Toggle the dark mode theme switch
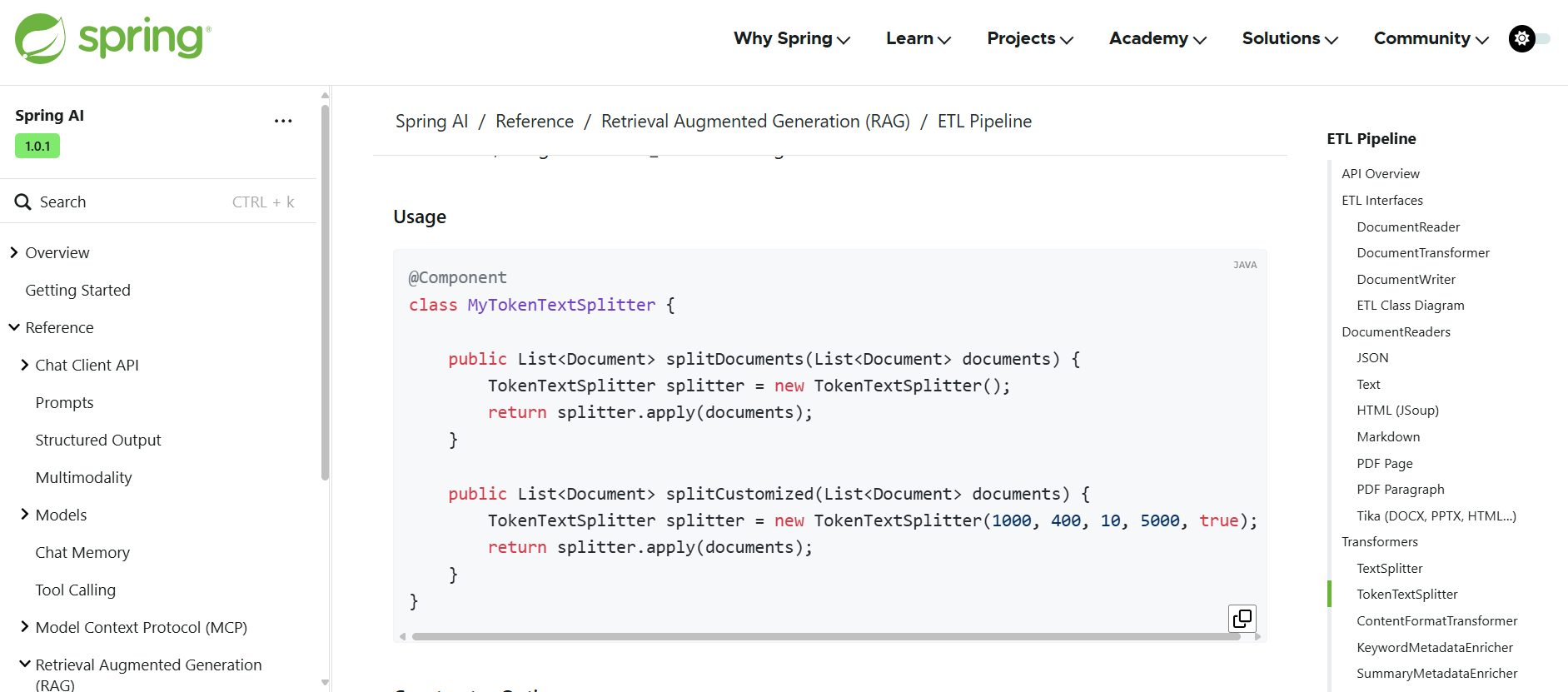The image size is (1568, 692). pyautogui.click(x=1530, y=38)
